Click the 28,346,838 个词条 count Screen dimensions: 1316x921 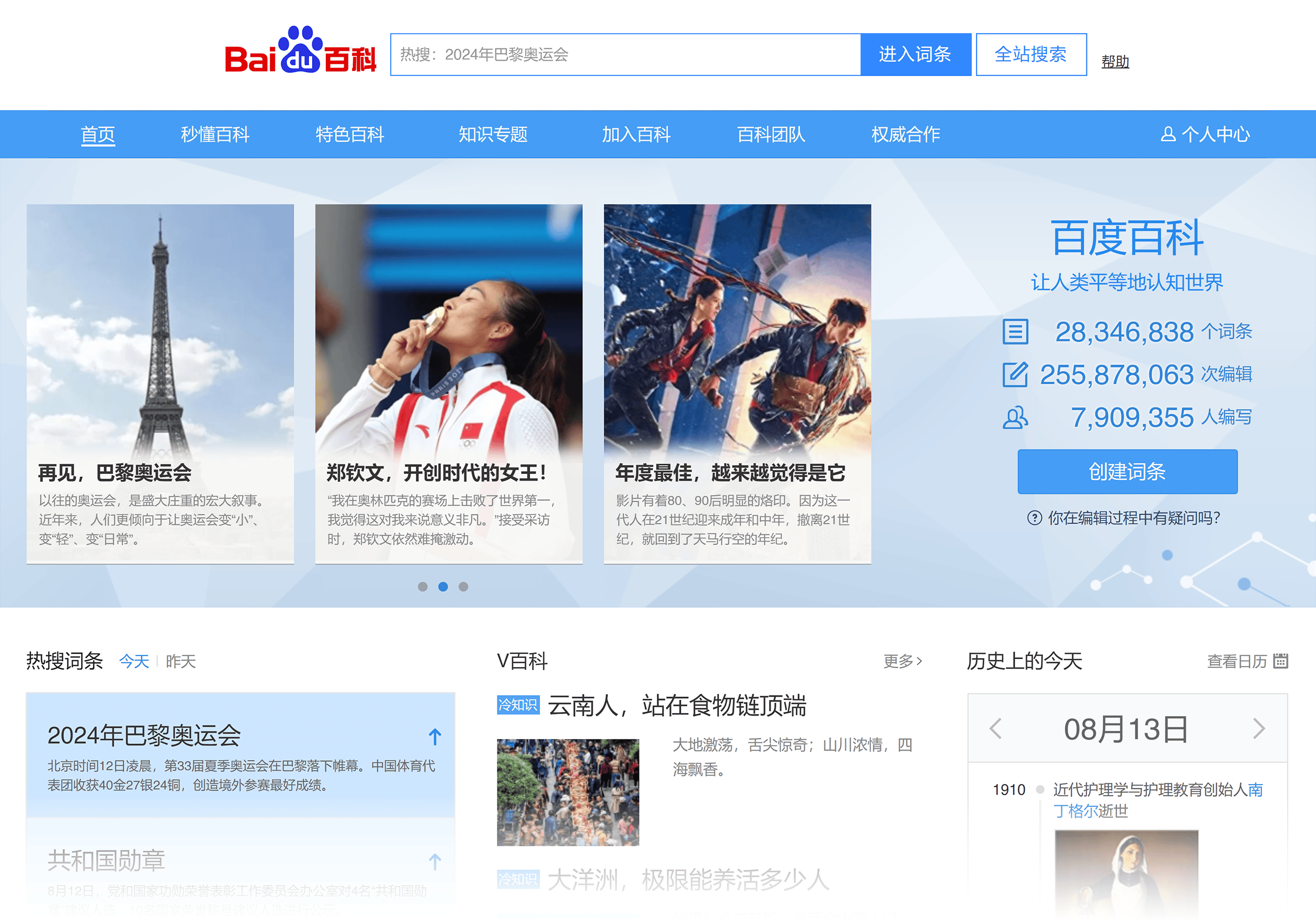[1153, 331]
